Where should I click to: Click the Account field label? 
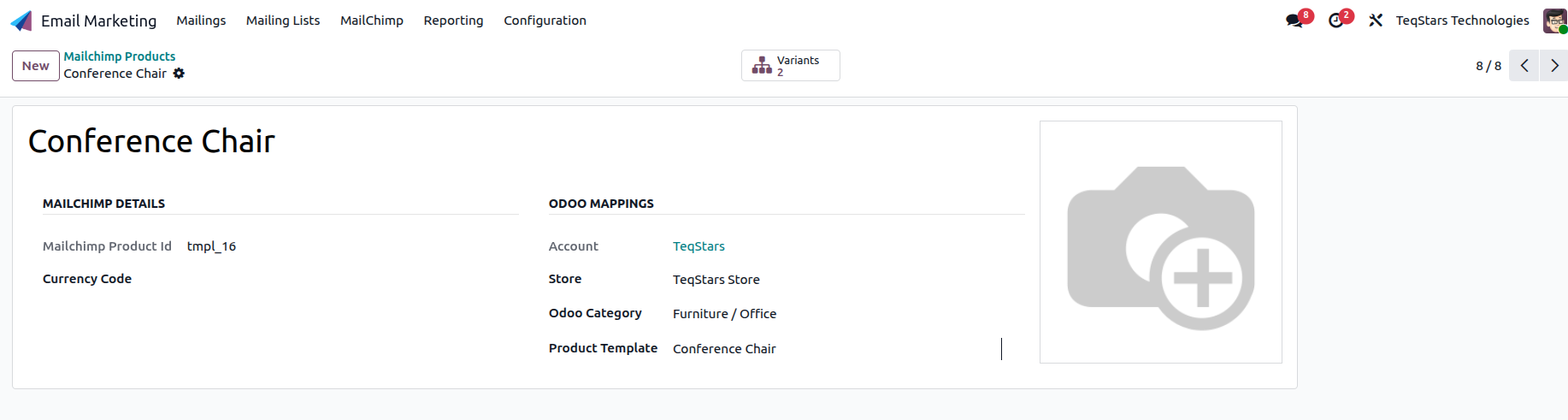click(574, 246)
